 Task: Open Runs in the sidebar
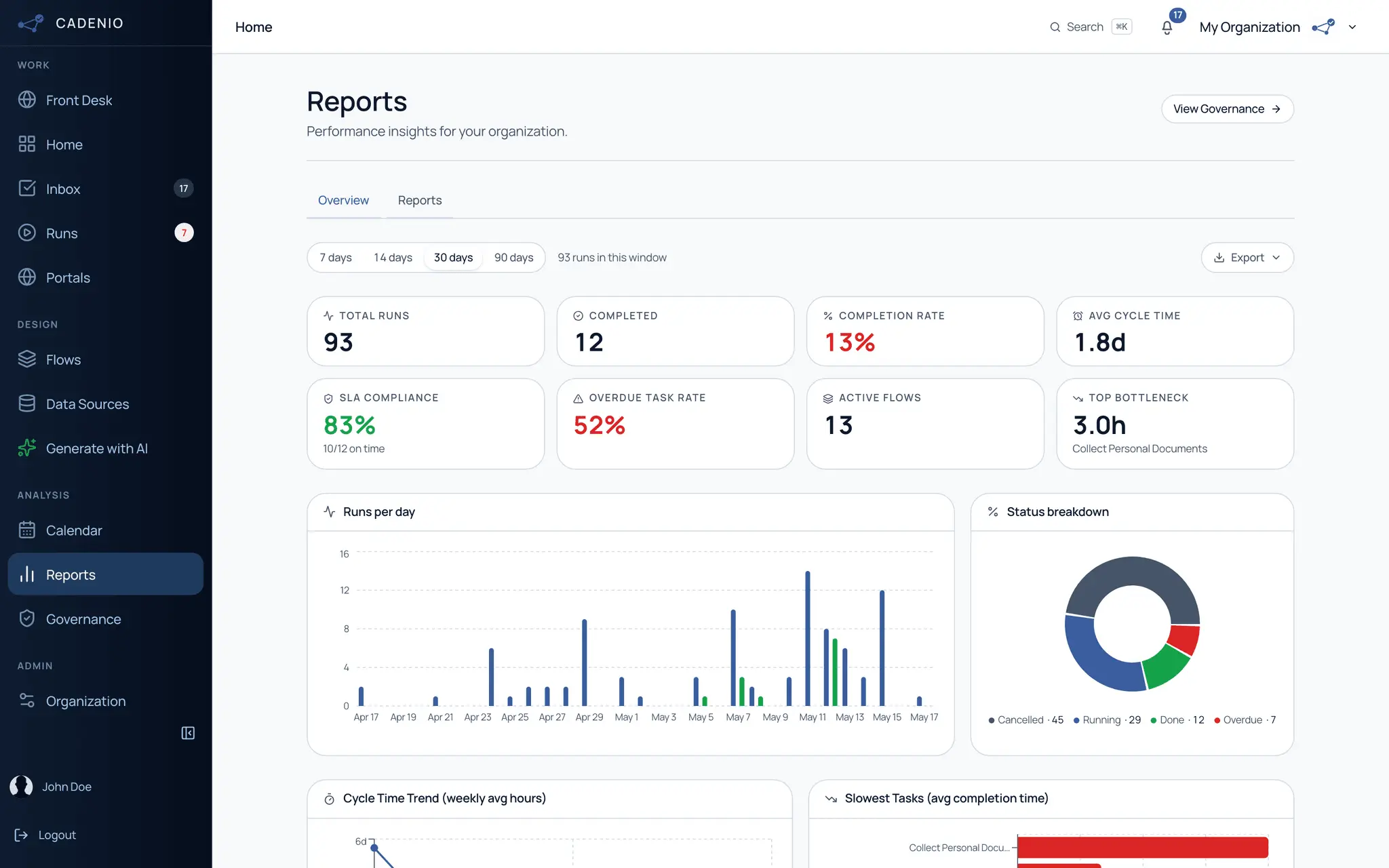(106, 233)
